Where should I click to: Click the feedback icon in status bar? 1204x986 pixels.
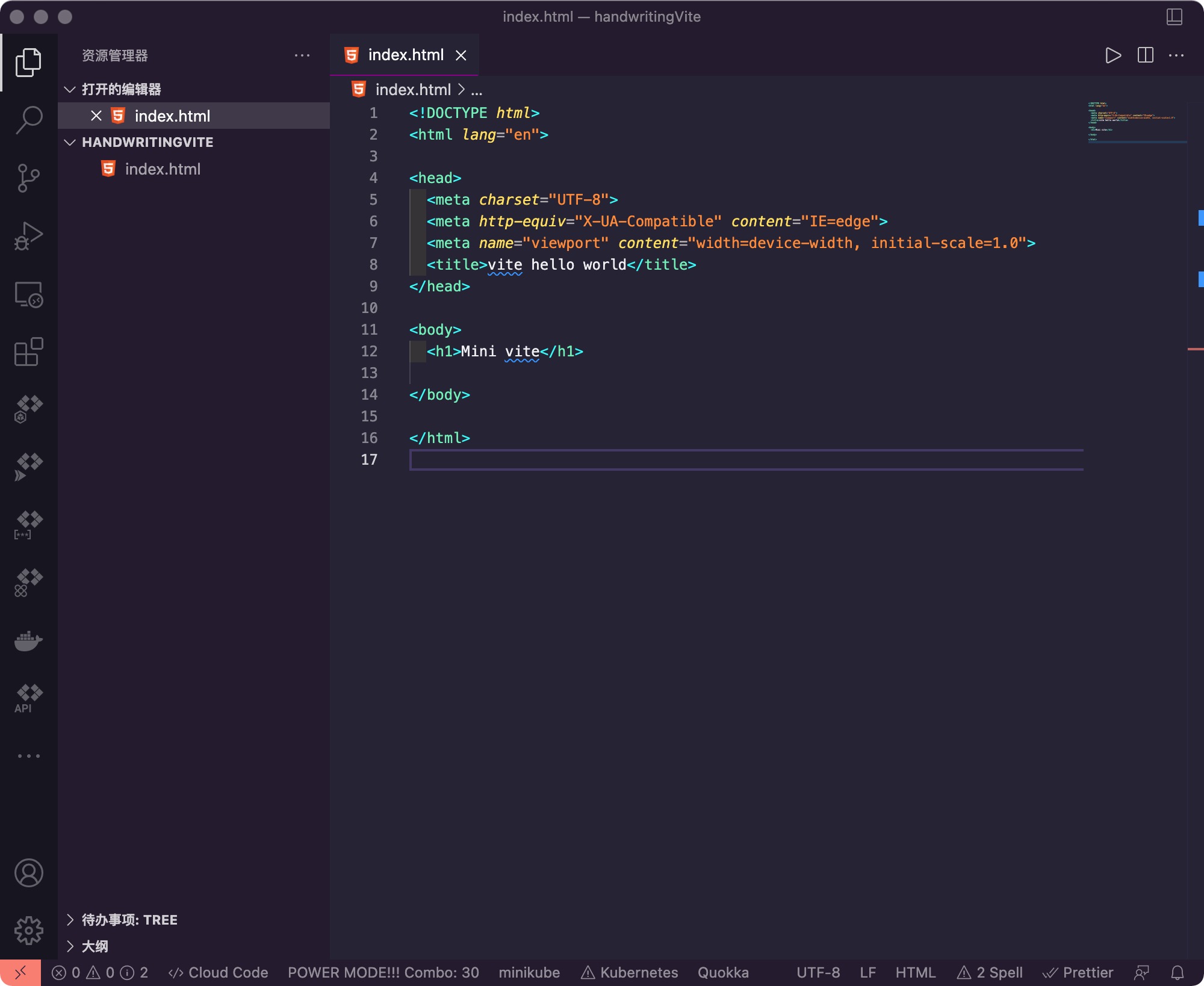coord(1141,972)
